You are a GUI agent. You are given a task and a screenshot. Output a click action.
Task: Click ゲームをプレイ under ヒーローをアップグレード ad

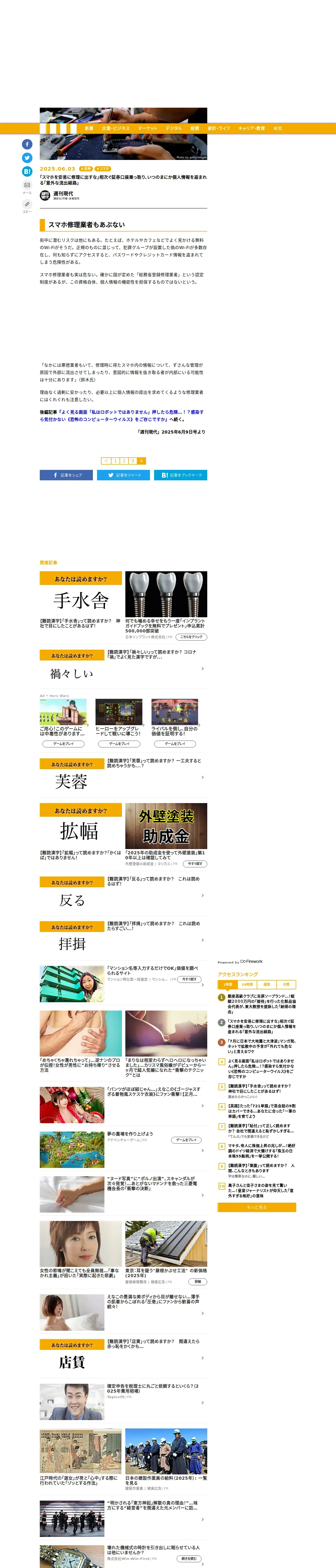pos(119,744)
